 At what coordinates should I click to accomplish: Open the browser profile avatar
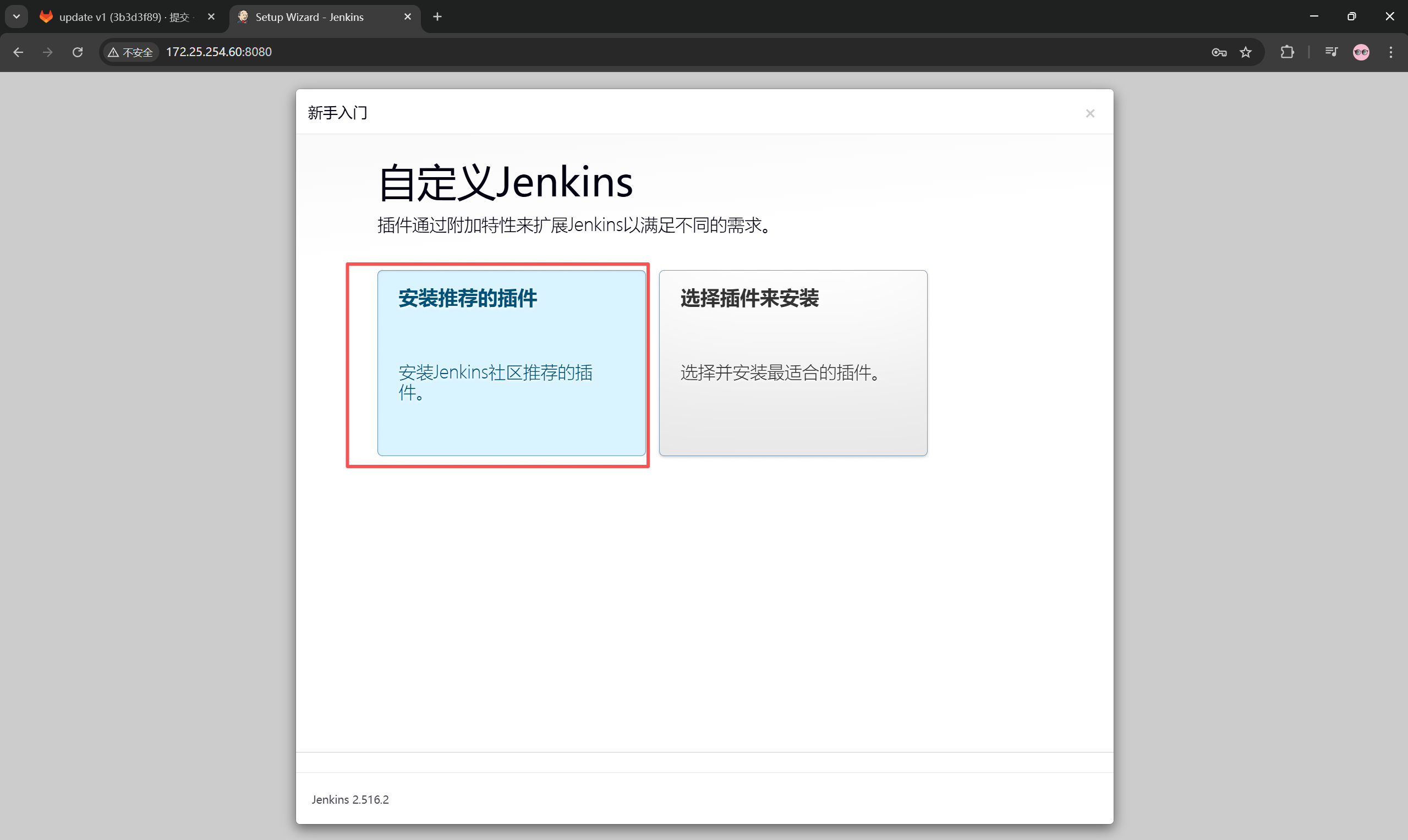pos(1361,52)
